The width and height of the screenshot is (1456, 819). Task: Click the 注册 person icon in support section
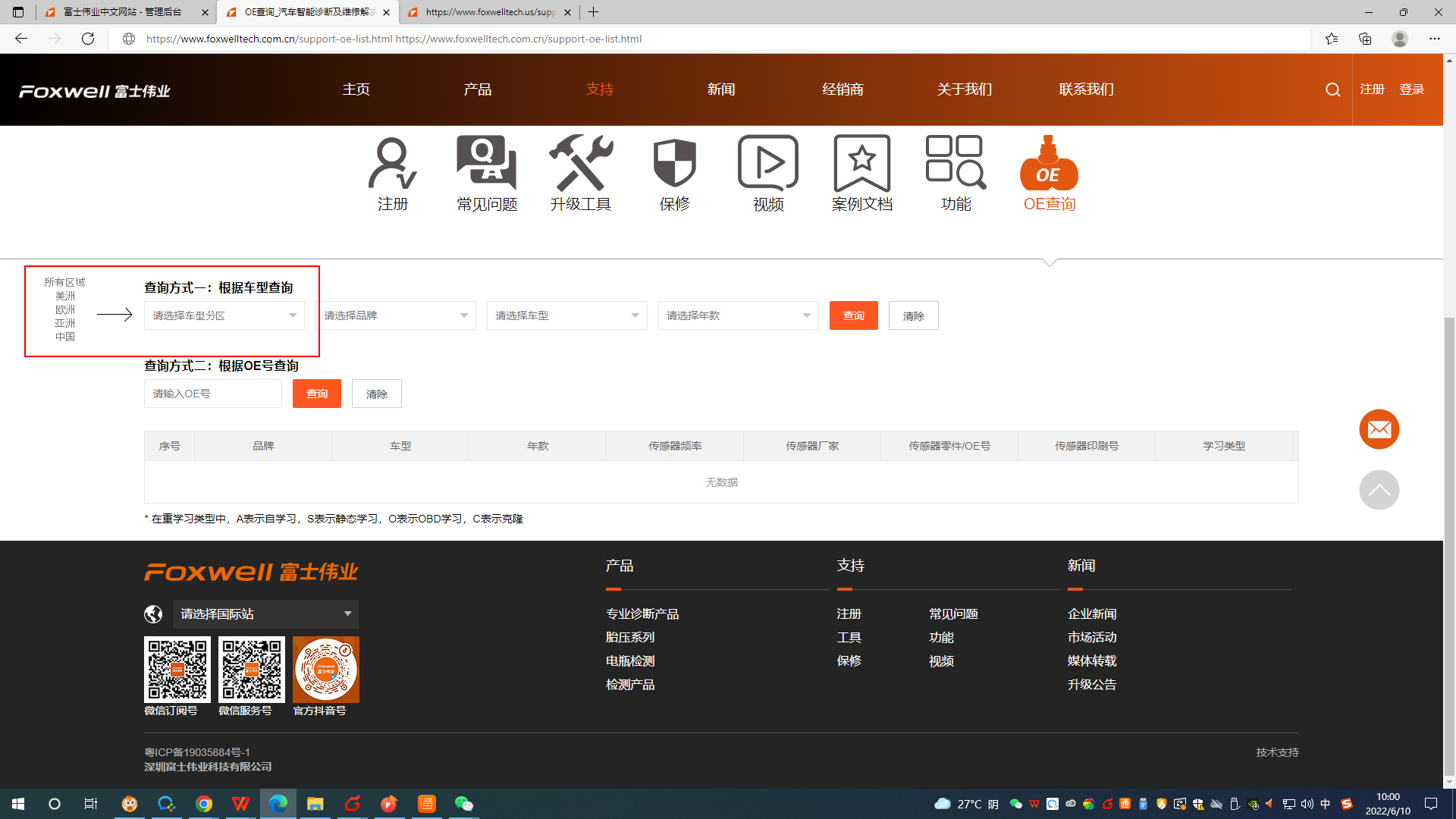pyautogui.click(x=392, y=164)
